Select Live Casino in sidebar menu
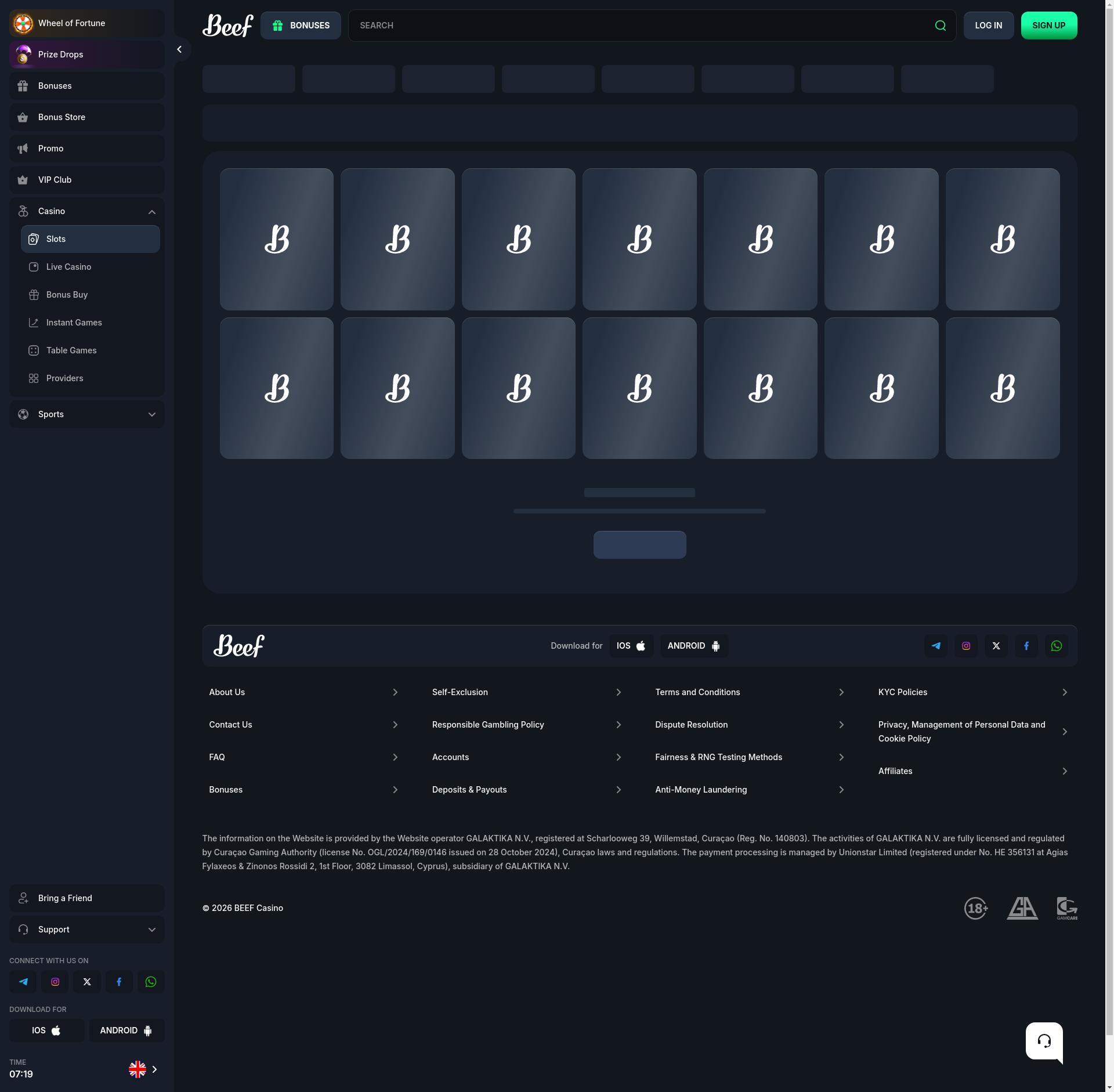Image resolution: width=1114 pixels, height=1092 pixels. [68, 267]
